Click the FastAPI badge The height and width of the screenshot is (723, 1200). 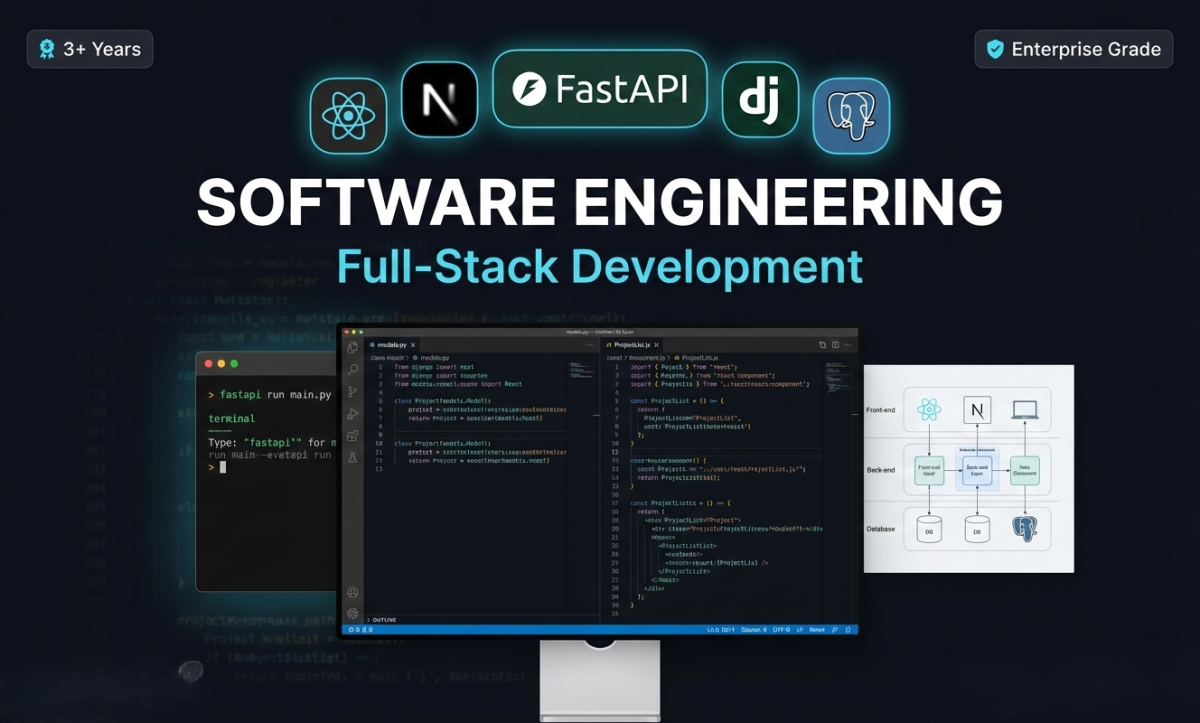[x=600, y=89]
